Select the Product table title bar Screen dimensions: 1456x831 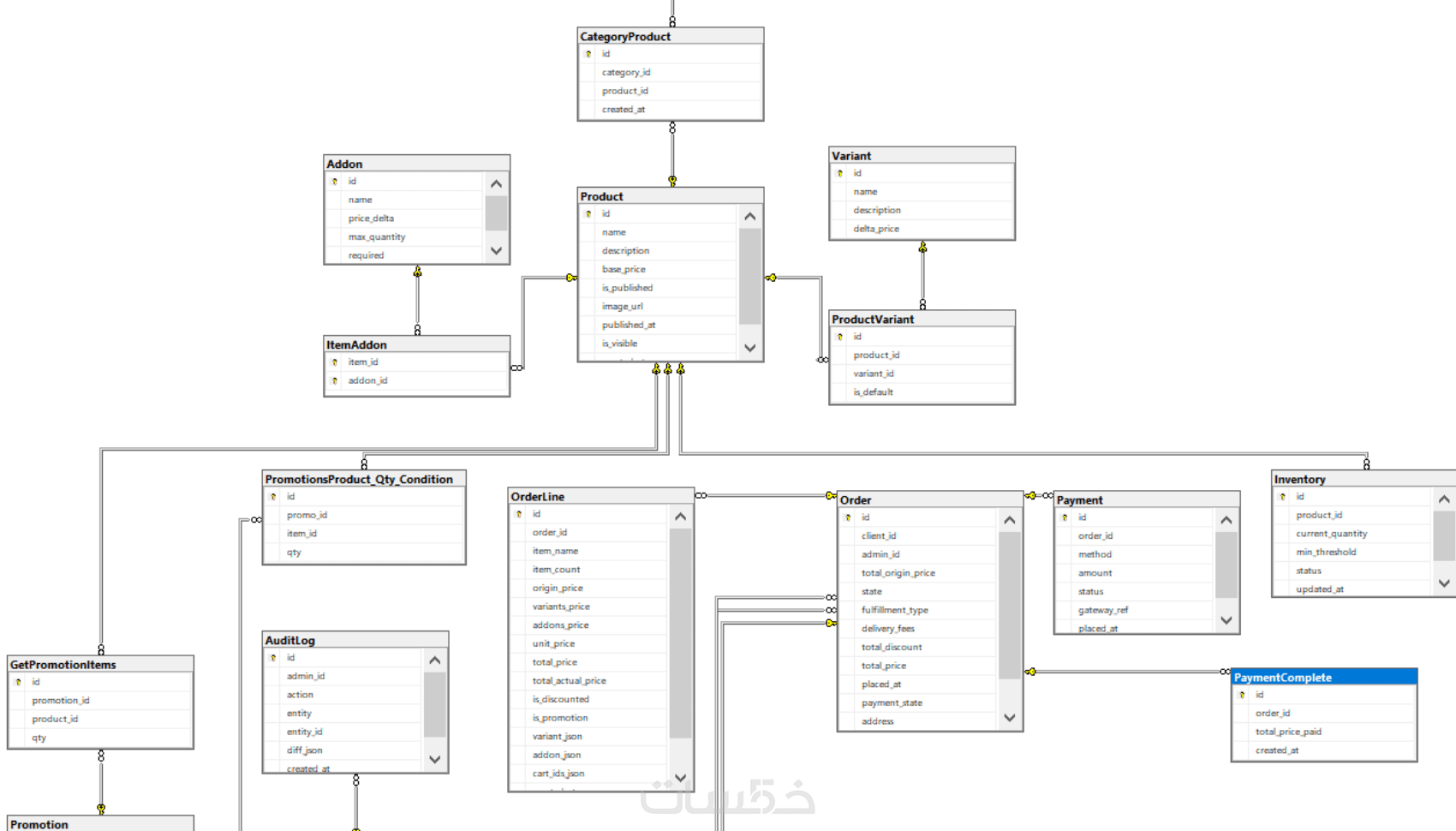coord(671,197)
